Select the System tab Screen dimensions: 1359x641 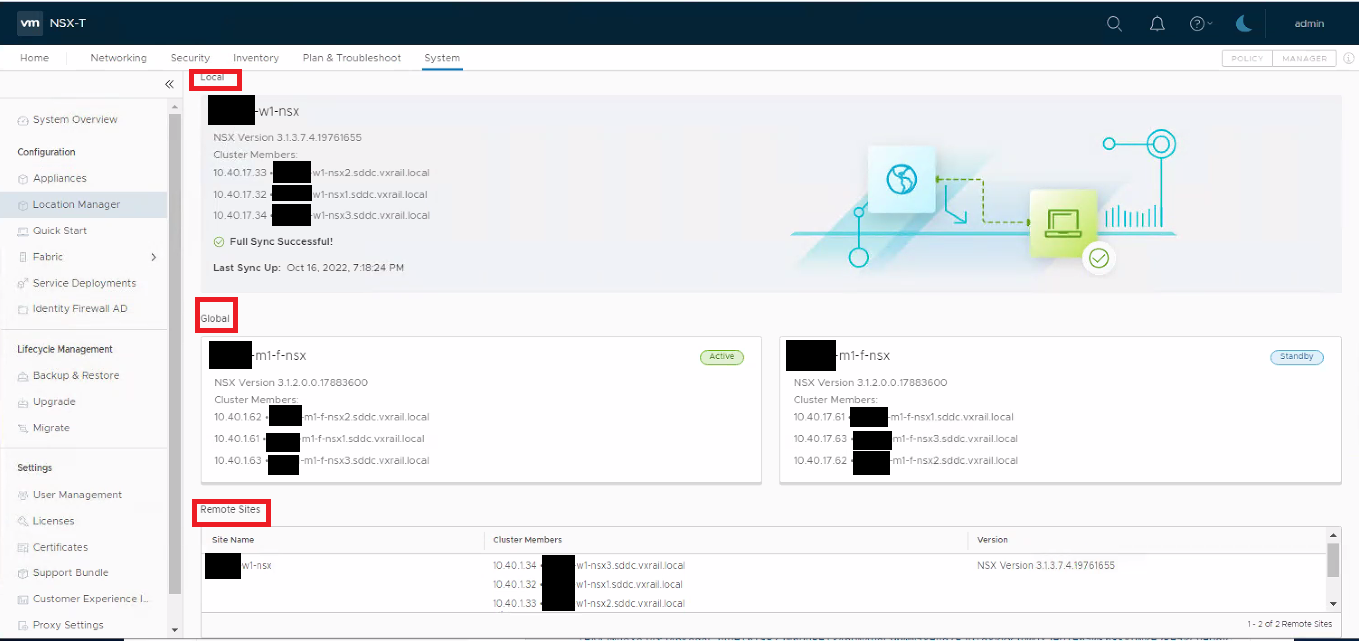442,58
